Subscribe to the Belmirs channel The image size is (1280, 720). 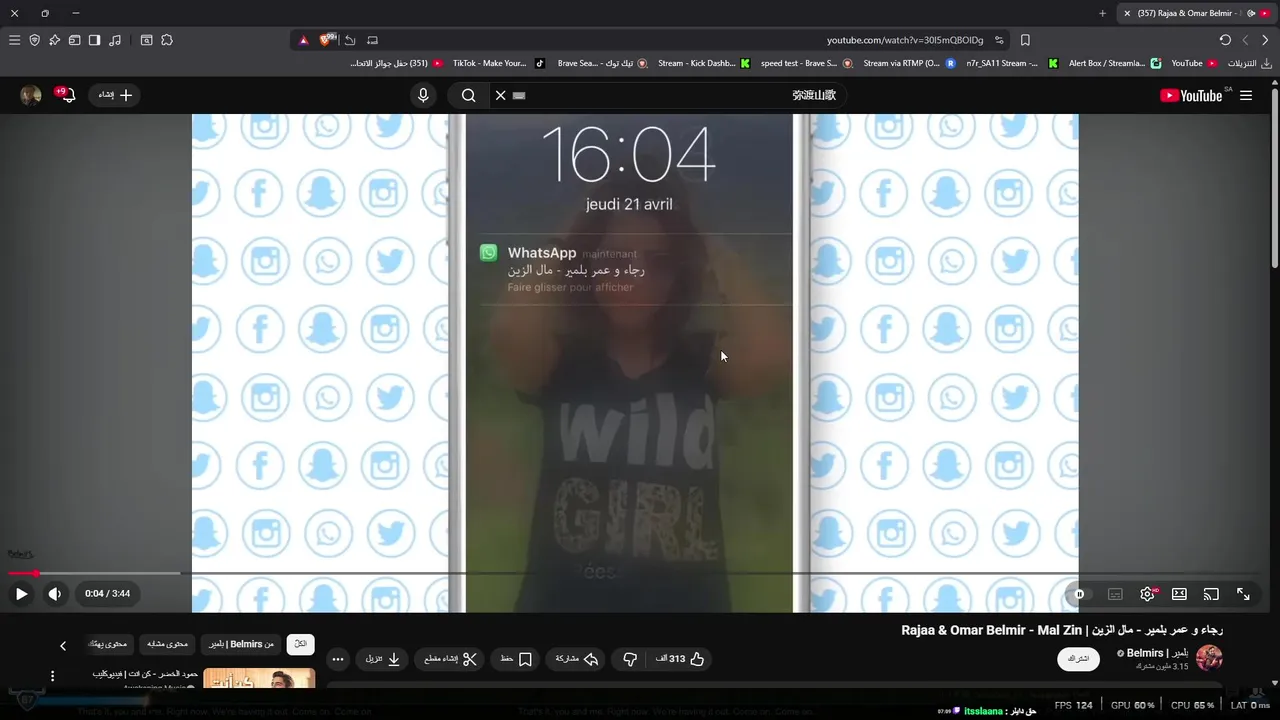(x=1078, y=659)
